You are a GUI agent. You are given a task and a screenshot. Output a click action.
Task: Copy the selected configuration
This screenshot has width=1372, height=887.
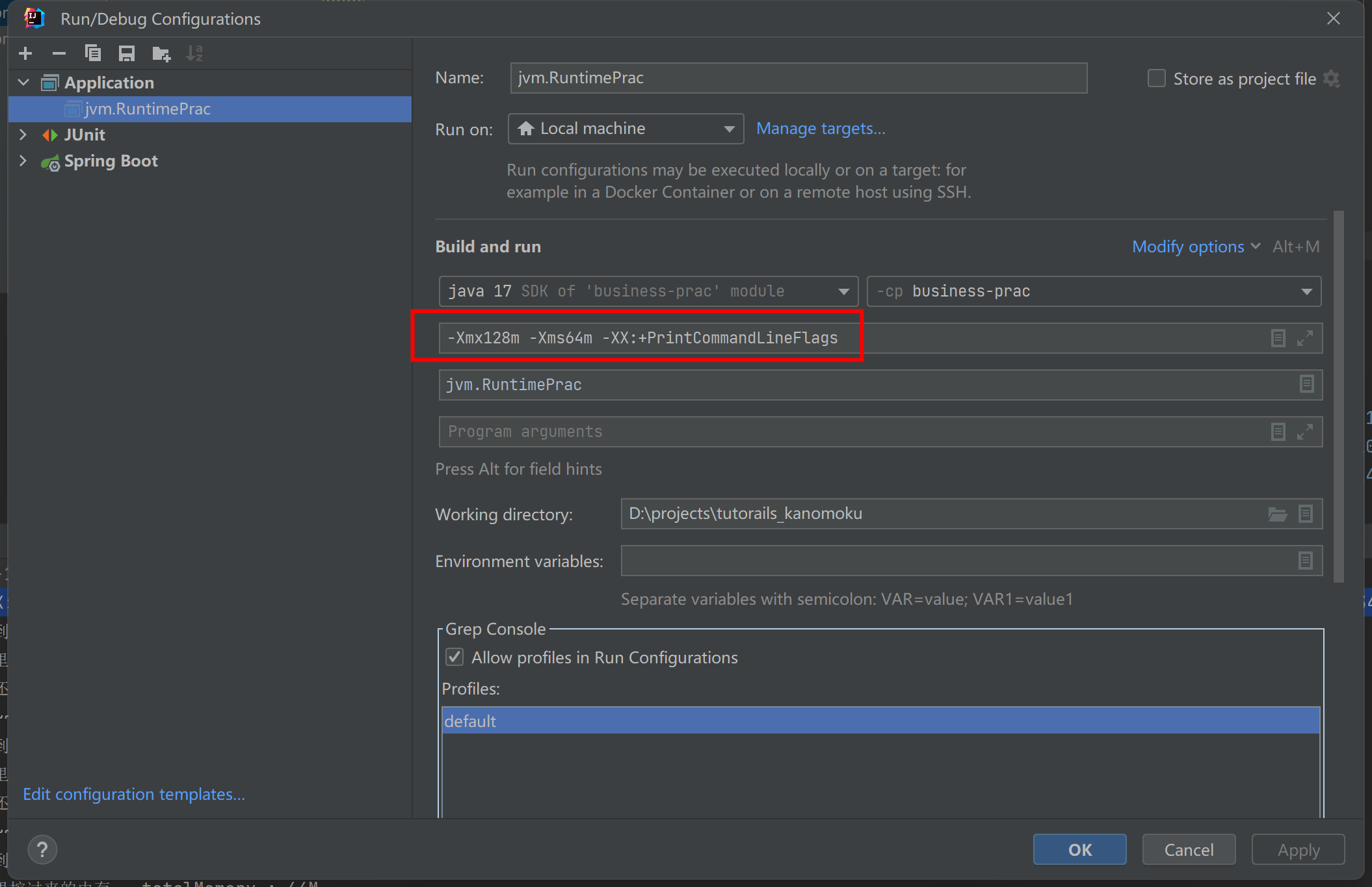(93, 53)
